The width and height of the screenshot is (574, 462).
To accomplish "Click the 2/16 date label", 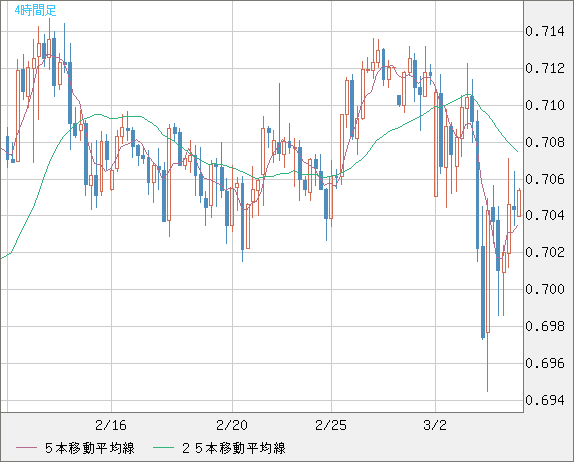I will [x=111, y=425].
